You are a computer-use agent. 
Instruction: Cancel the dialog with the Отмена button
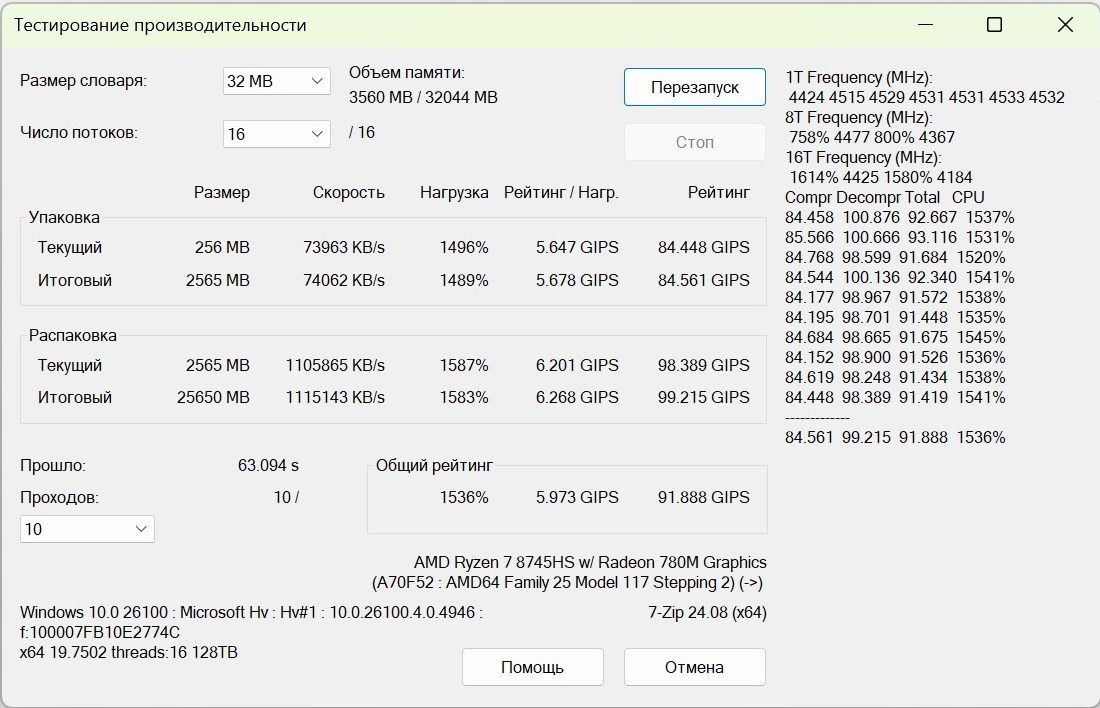tap(694, 667)
